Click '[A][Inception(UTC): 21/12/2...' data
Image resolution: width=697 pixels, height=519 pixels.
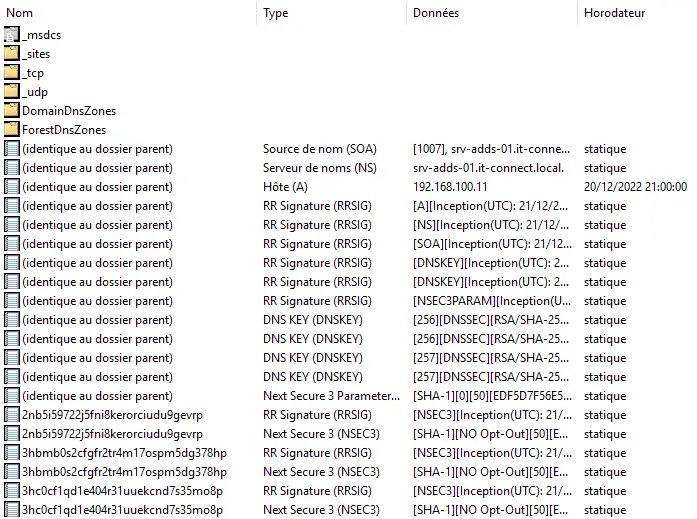tap(490, 206)
